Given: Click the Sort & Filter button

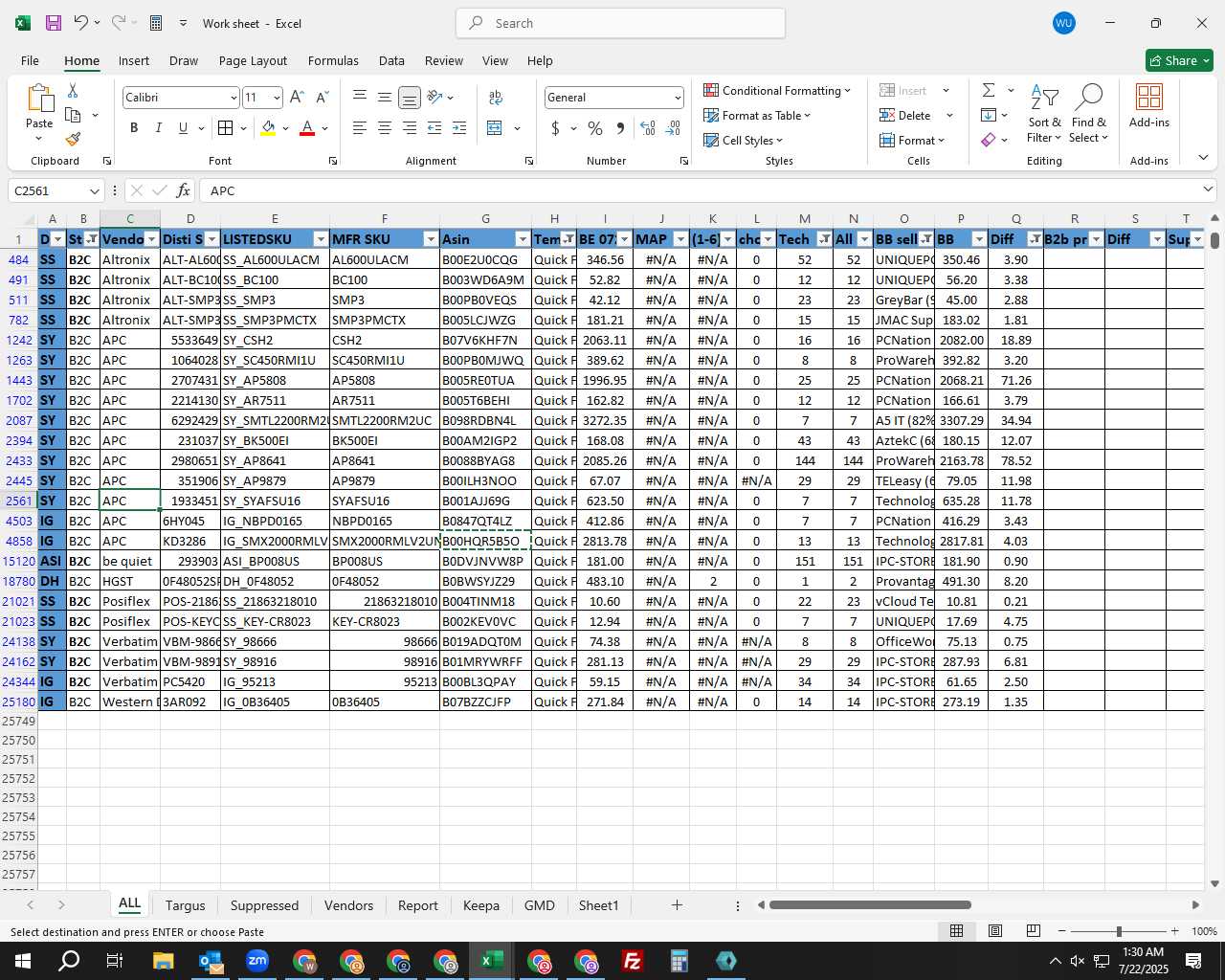Looking at the screenshot, I should point(1044,113).
